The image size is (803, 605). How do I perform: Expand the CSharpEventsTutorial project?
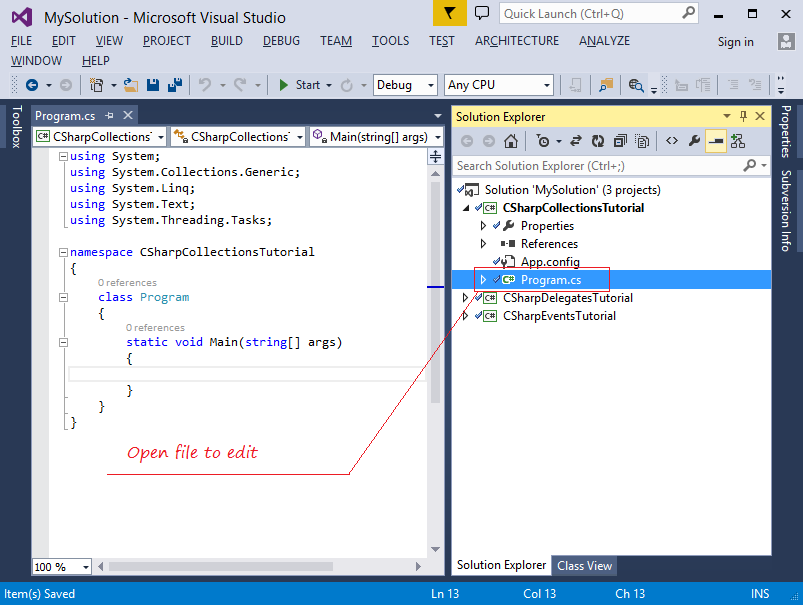(x=465, y=316)
